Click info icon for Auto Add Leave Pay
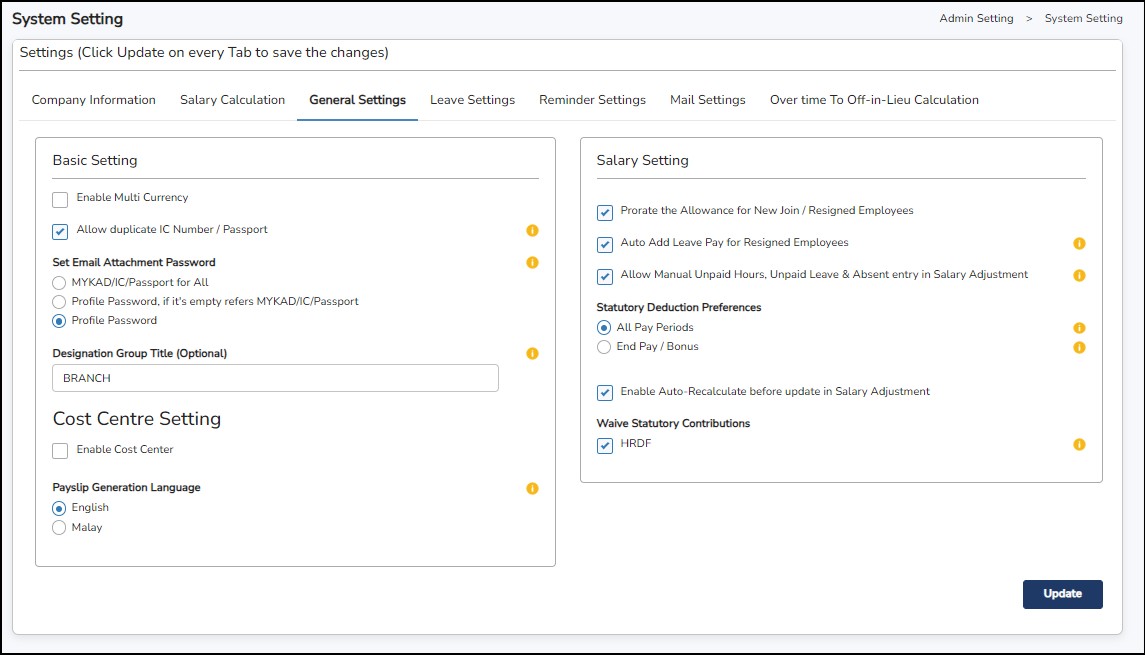The height and width of the screenshot is (655, 1145). coord(1079,244)
